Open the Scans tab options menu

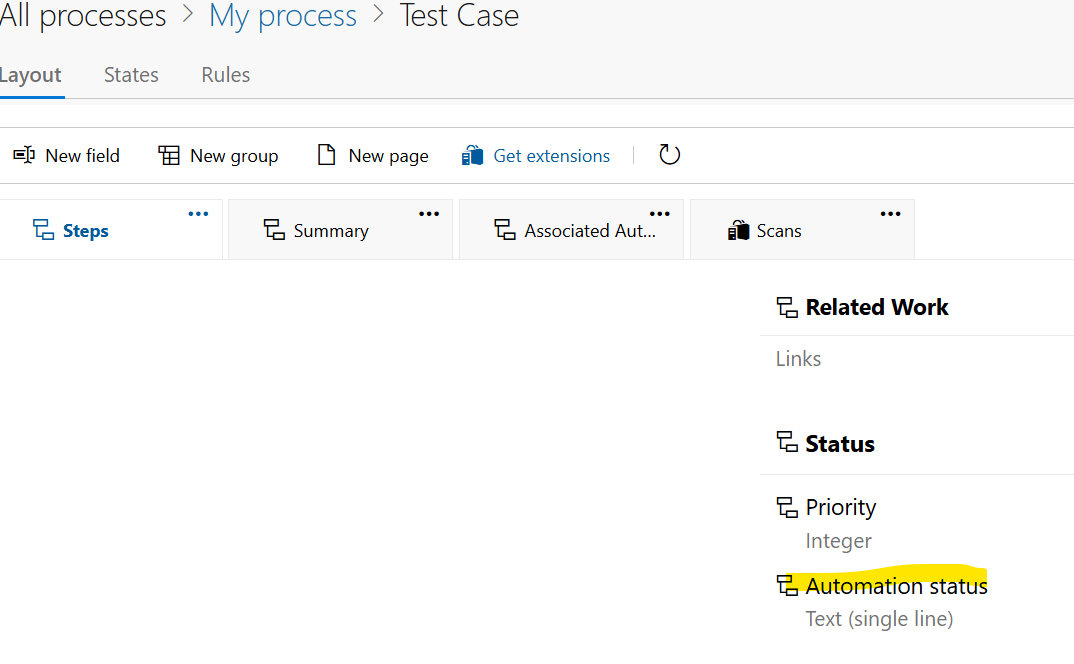coord(890,212)
